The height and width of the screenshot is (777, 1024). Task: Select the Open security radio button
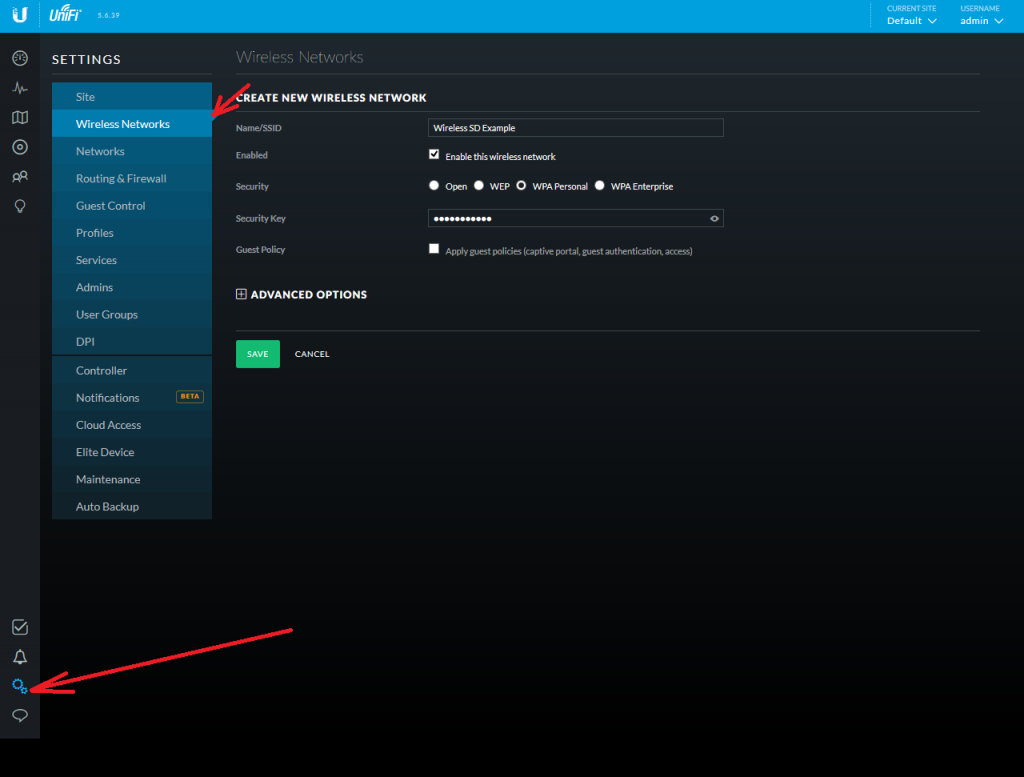pos(434,185)
